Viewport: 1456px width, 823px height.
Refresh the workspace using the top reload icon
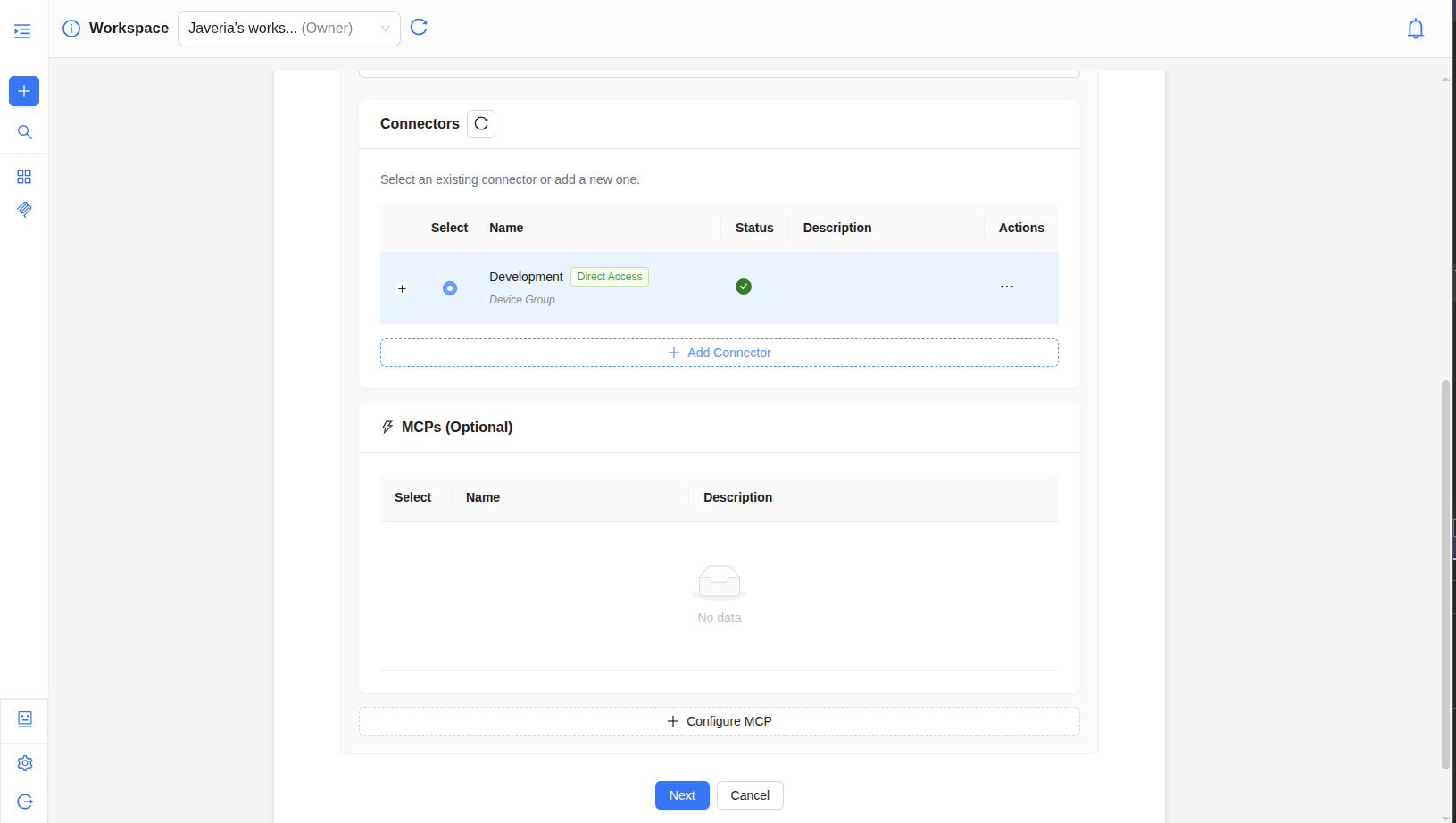tap(419, 28)
